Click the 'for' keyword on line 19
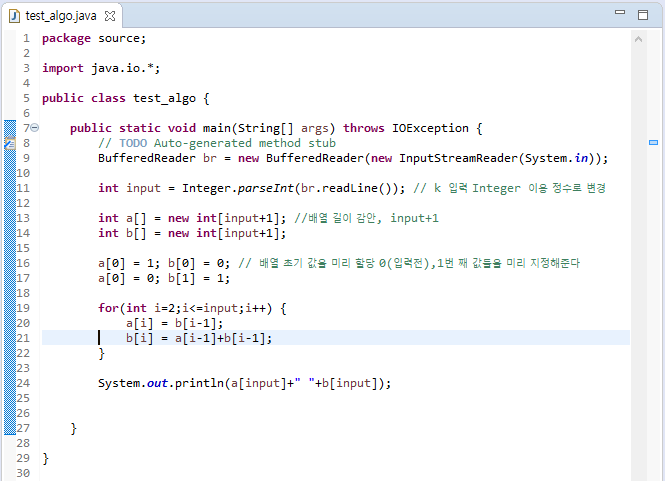 tap(108, 308)
